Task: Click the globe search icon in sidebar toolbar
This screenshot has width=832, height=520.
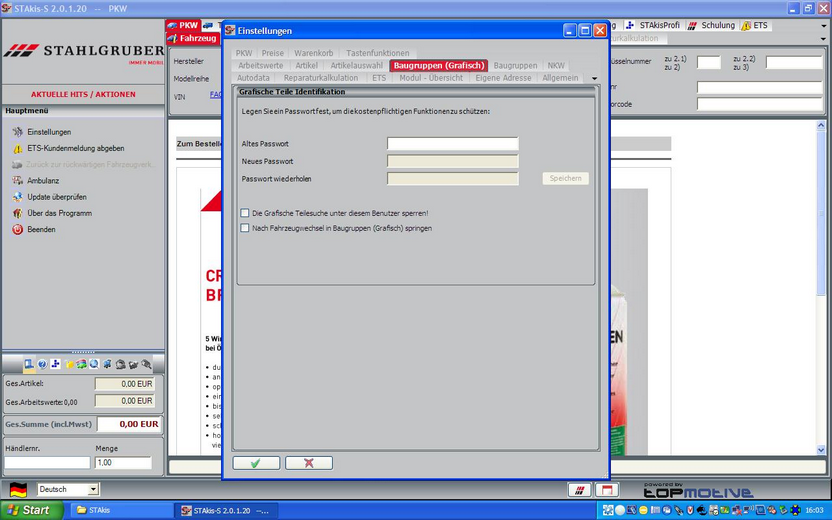Action: 94,364
